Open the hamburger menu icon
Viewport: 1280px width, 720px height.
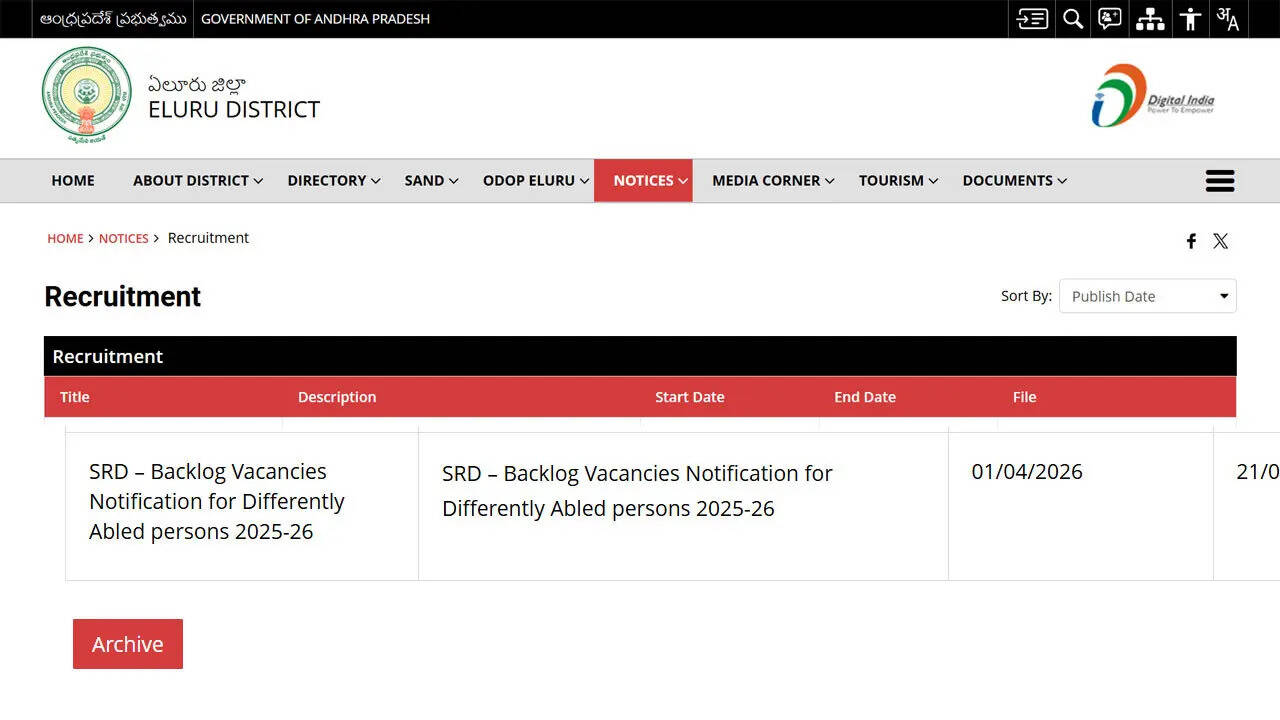click(1220, 181)
